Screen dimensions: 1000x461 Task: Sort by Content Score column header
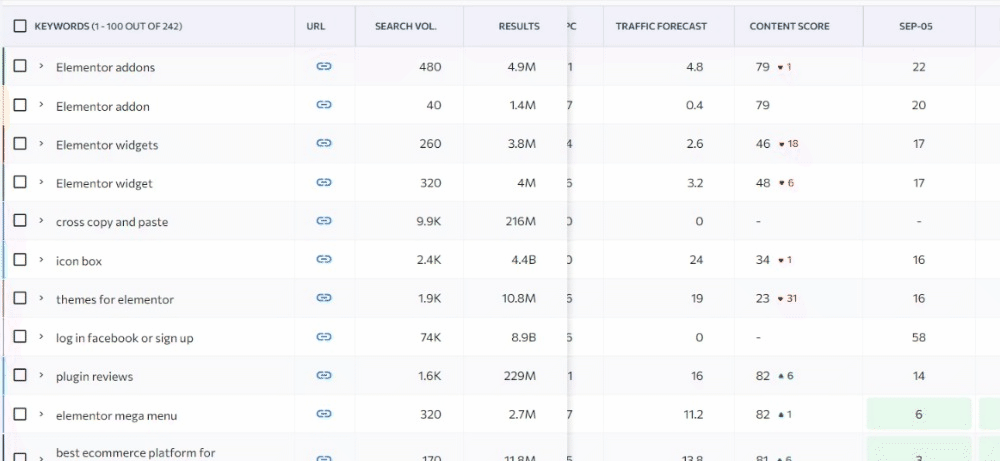790,26
